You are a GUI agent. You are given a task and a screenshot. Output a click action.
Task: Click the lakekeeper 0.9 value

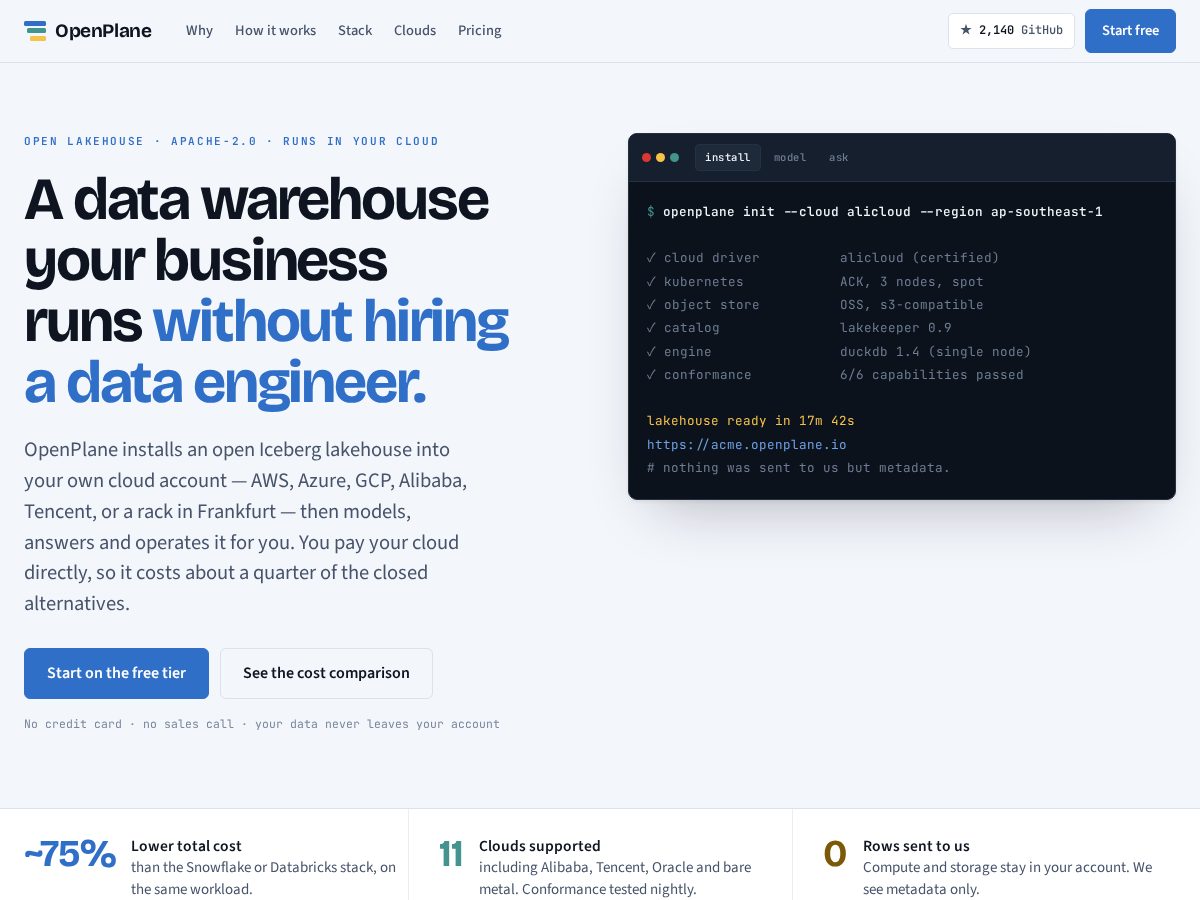[896, 328]
